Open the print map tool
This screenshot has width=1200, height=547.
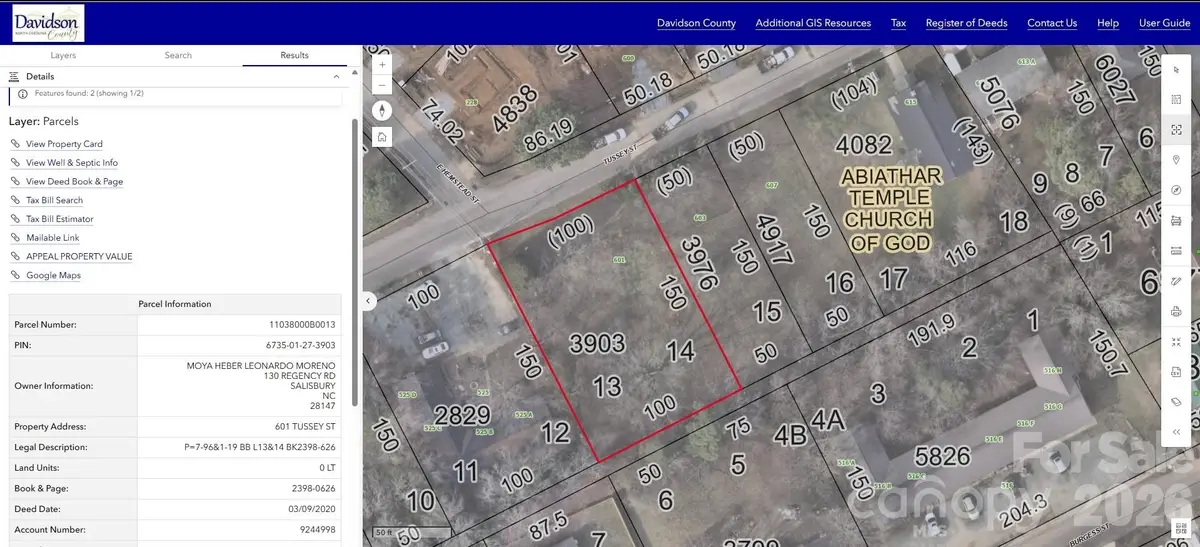(1176, 312)
